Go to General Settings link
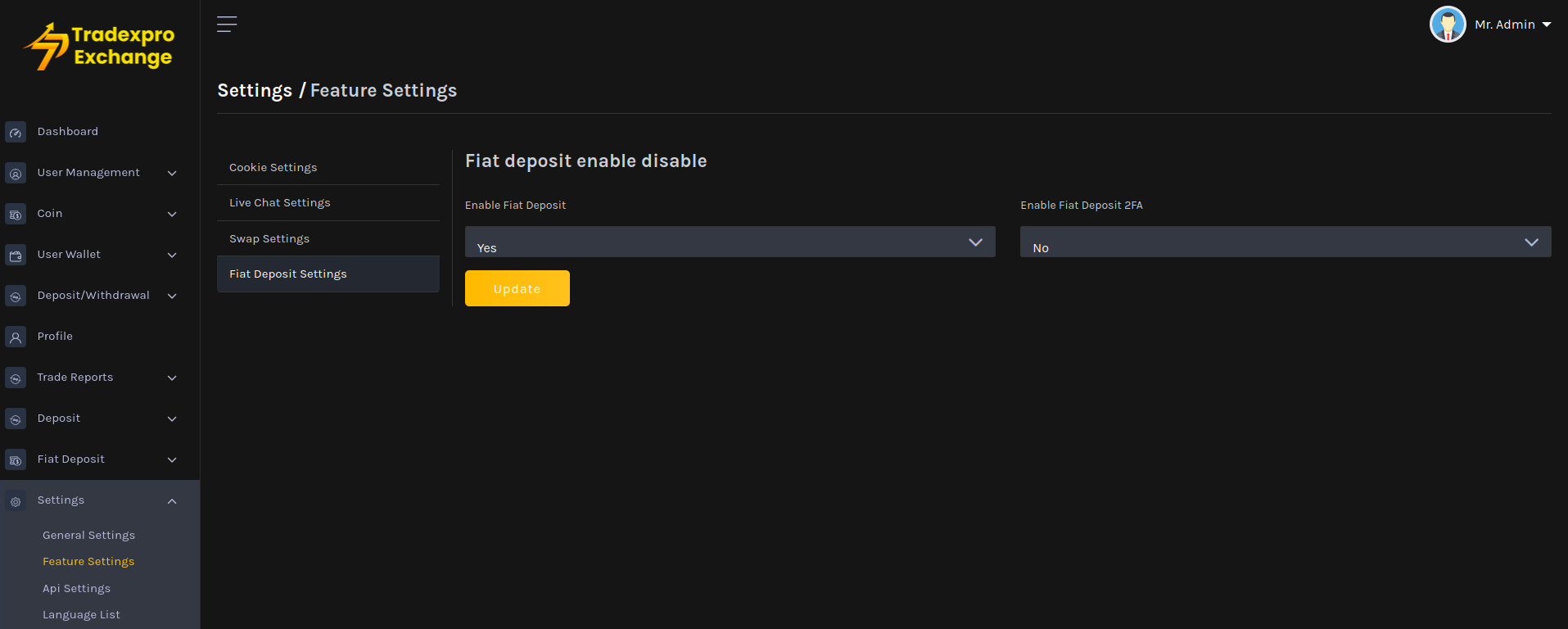The width and height of the screenshot is (1568, 629). (88, 535)
